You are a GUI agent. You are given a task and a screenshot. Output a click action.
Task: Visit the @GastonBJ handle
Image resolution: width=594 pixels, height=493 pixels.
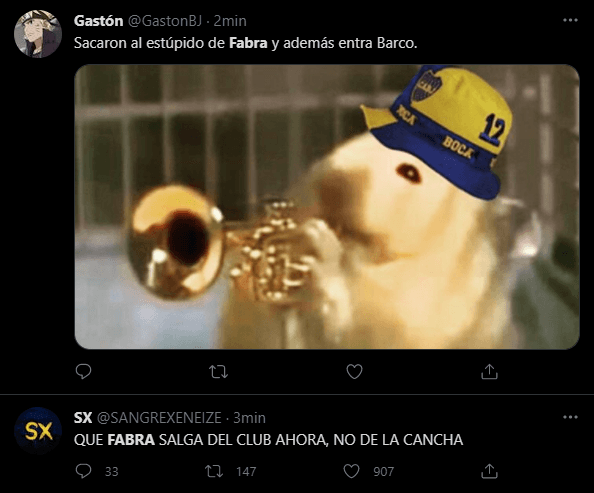(x=165, y=21)
